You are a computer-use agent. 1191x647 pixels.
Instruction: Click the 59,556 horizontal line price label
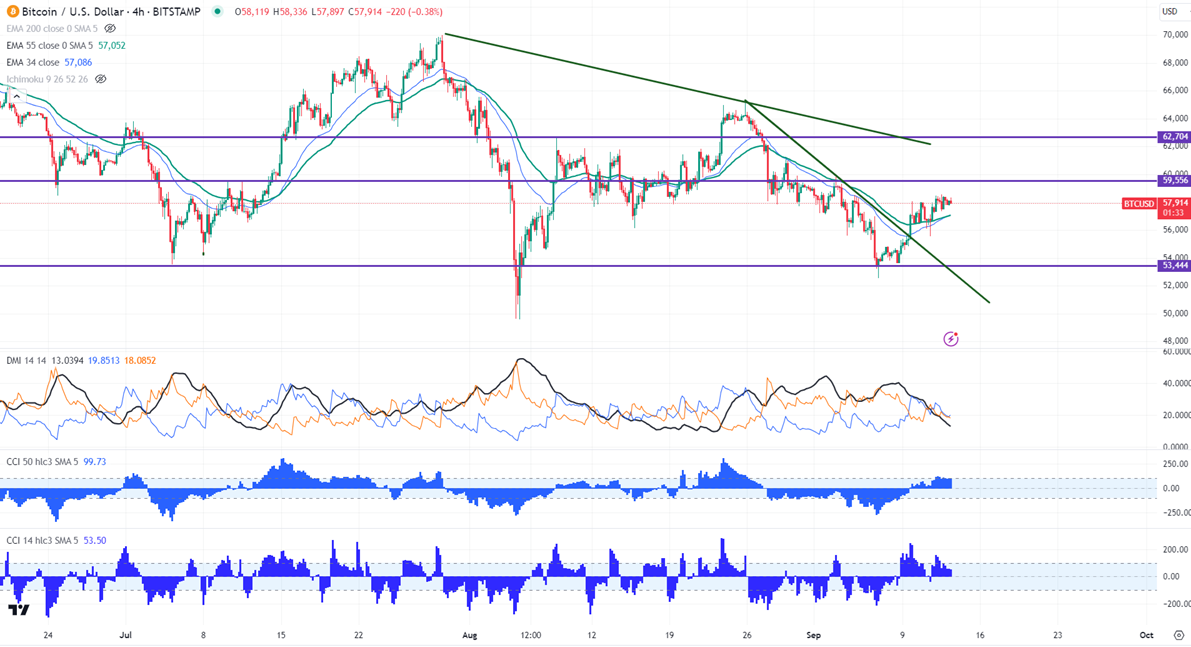point(1174,180)
